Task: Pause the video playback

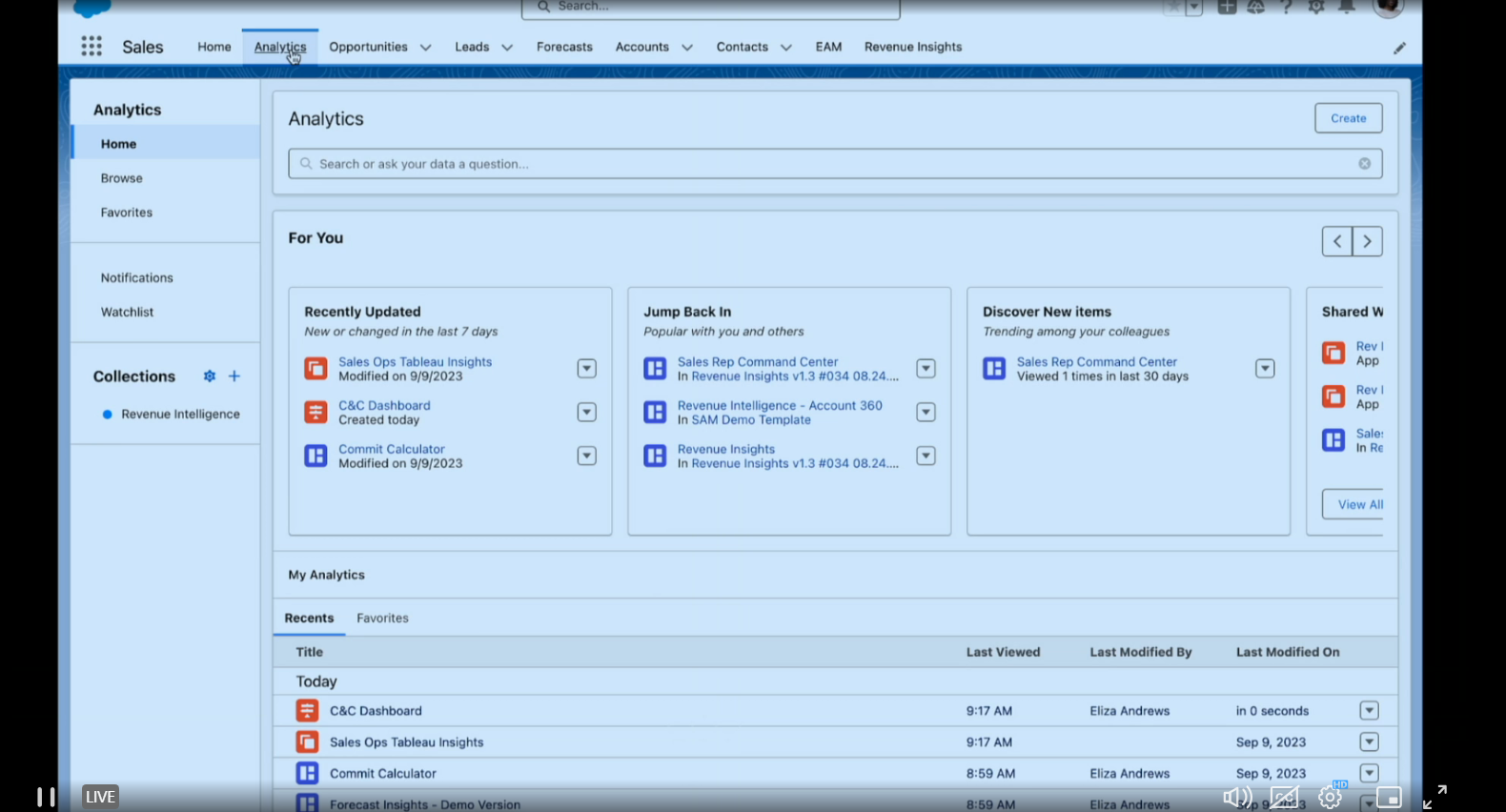Action: (45, 797)
